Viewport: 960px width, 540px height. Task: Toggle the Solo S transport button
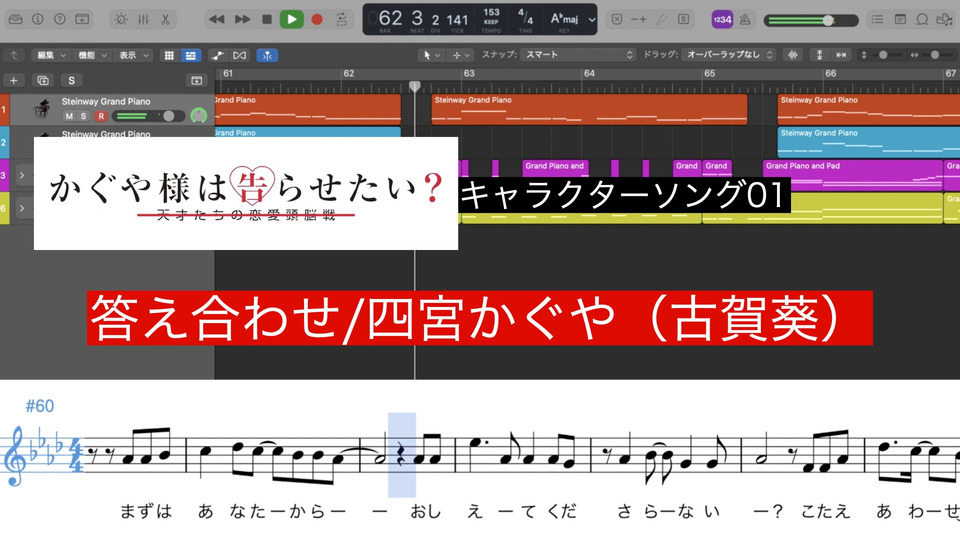pos(683,20)
